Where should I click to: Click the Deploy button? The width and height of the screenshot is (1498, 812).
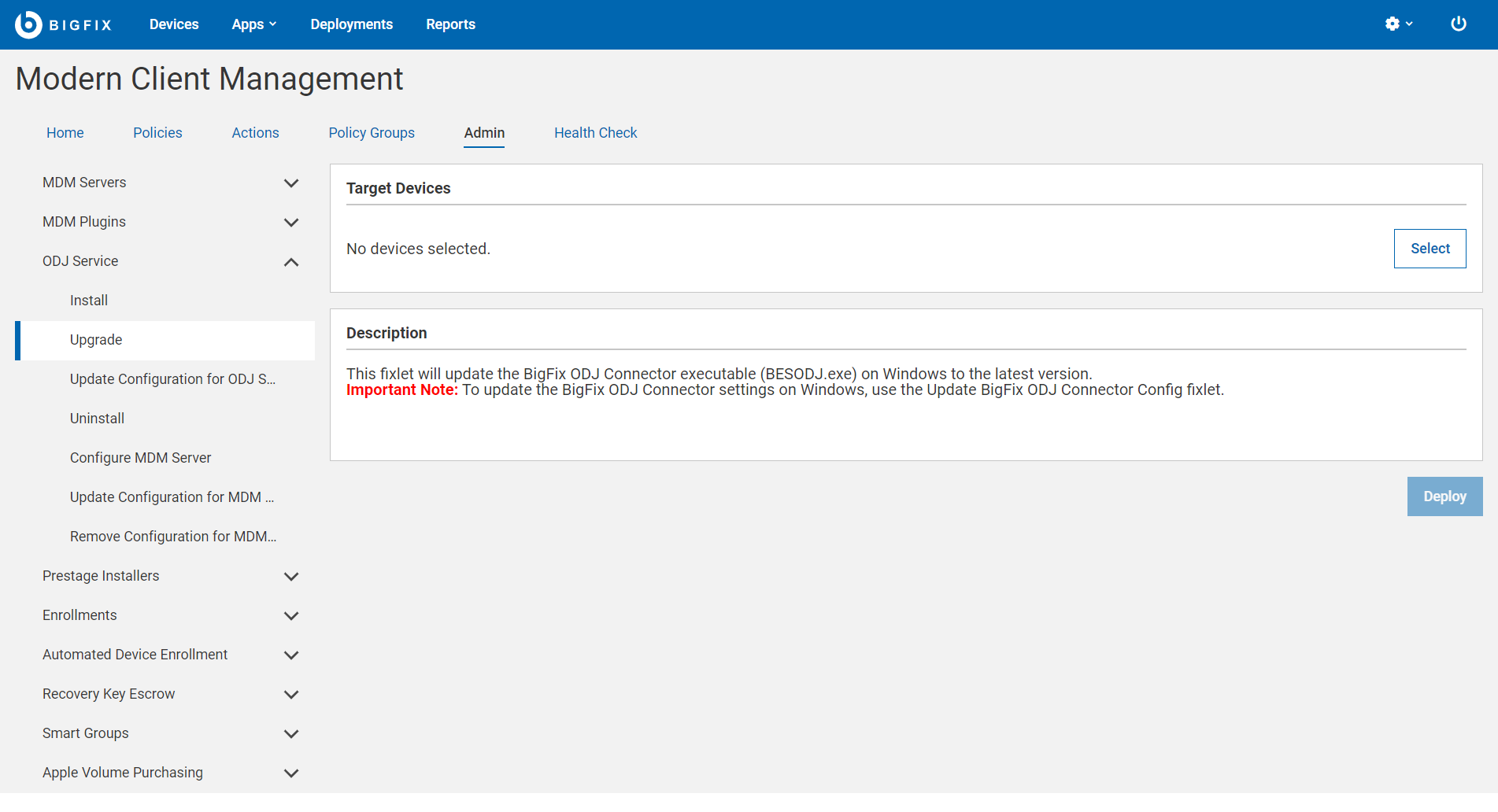[x=1444, y=496]
